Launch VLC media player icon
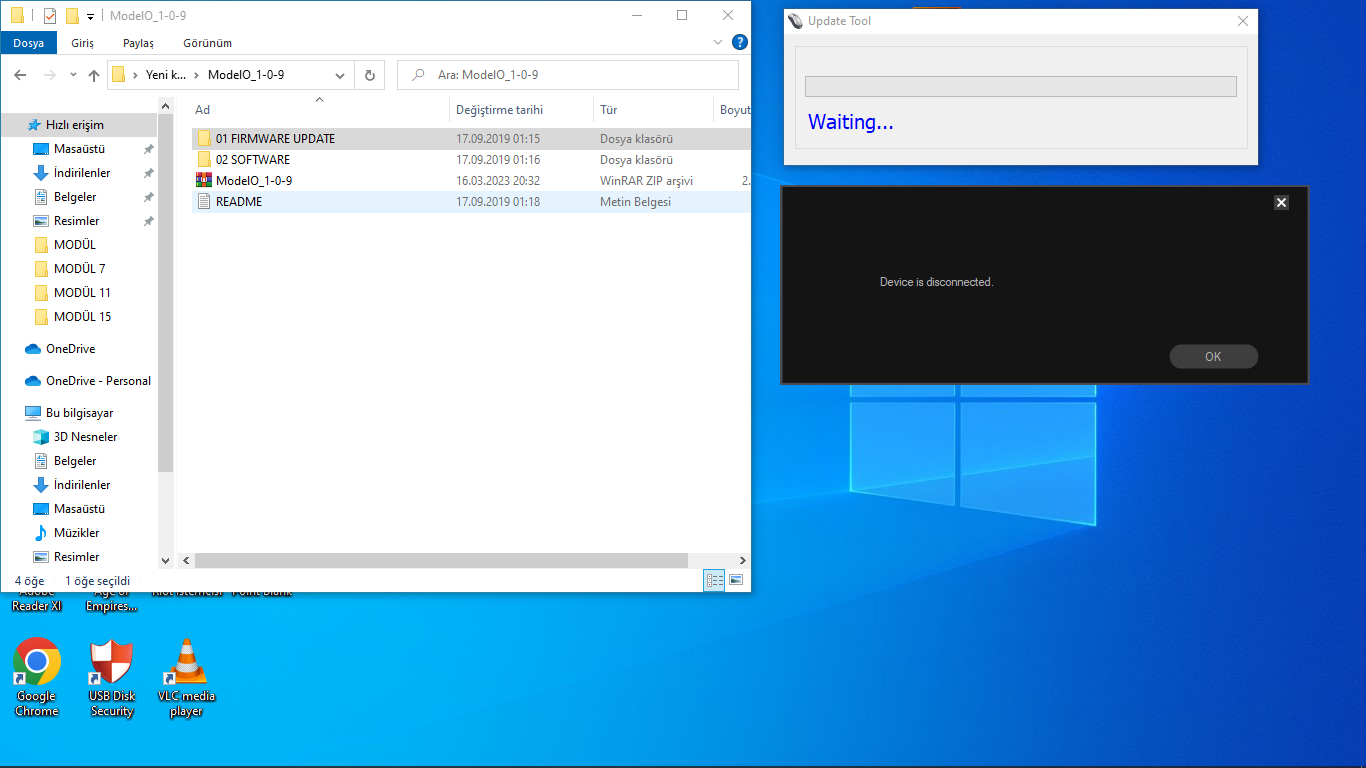The image size is (1366, 768). [x=186, y=662]
